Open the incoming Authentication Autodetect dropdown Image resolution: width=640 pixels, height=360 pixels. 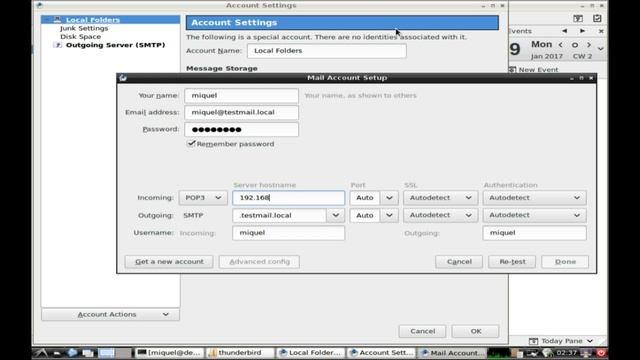(x=535, y=198)
